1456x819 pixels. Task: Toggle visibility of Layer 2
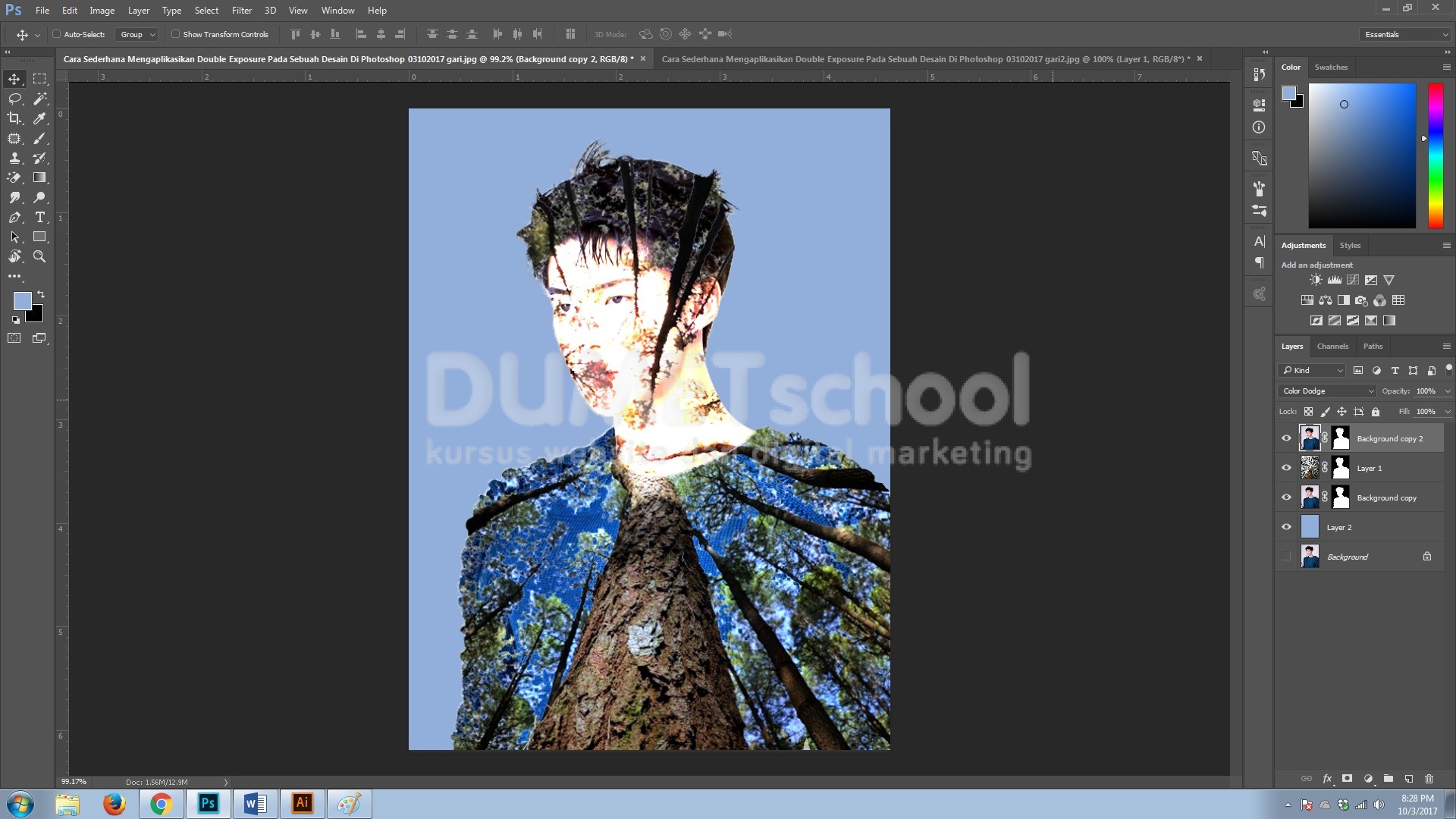pos(1287,526)
